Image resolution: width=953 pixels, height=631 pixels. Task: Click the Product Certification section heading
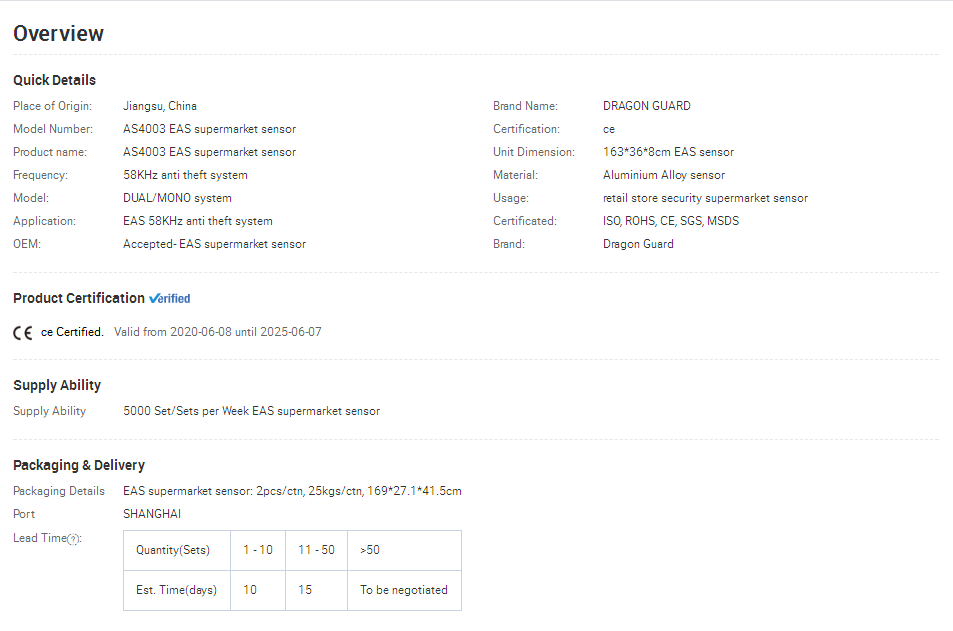tap(79, 298)
